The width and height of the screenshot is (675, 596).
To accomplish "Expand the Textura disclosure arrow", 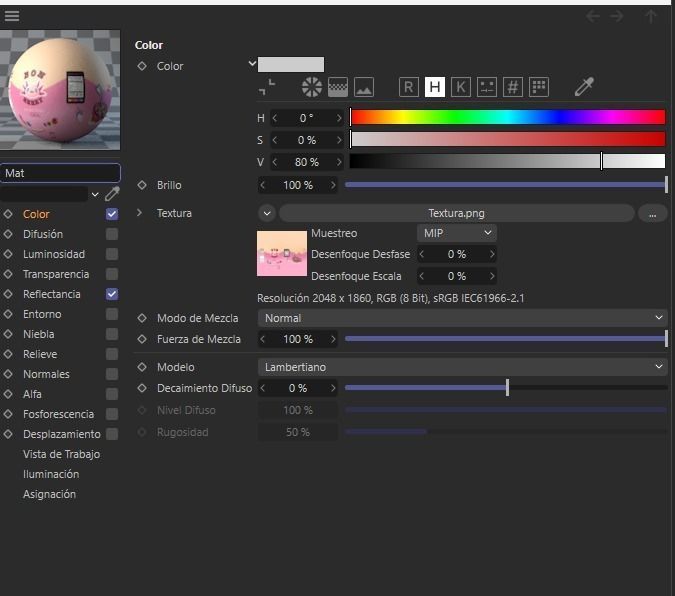I will (x=139, y=213).
